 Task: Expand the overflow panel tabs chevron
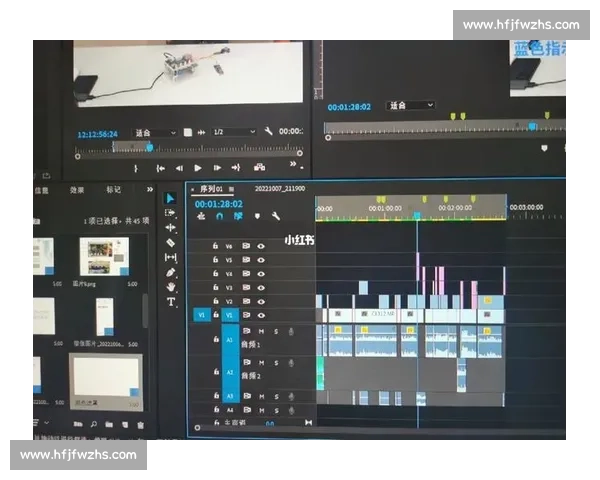point(150,189)
